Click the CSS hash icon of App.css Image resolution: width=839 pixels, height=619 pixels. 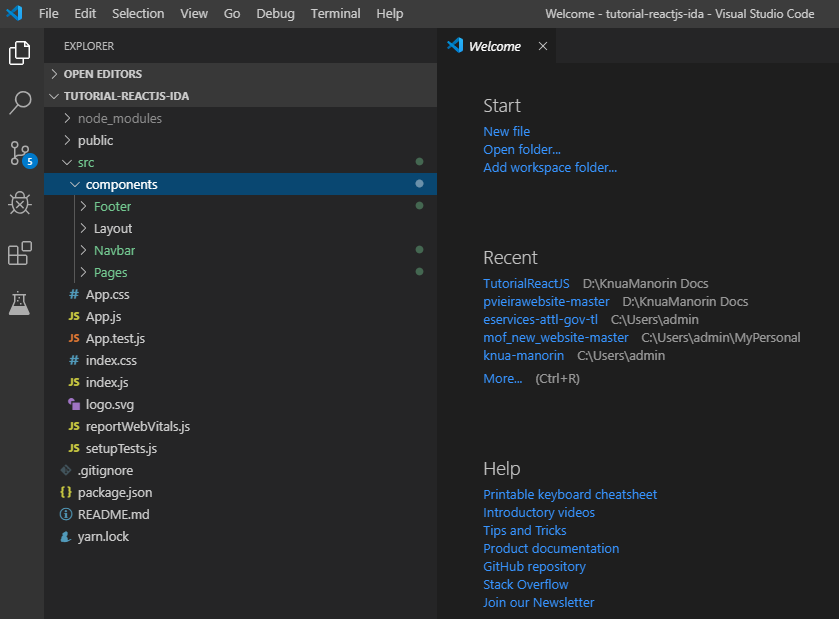(x=74, y=294)
